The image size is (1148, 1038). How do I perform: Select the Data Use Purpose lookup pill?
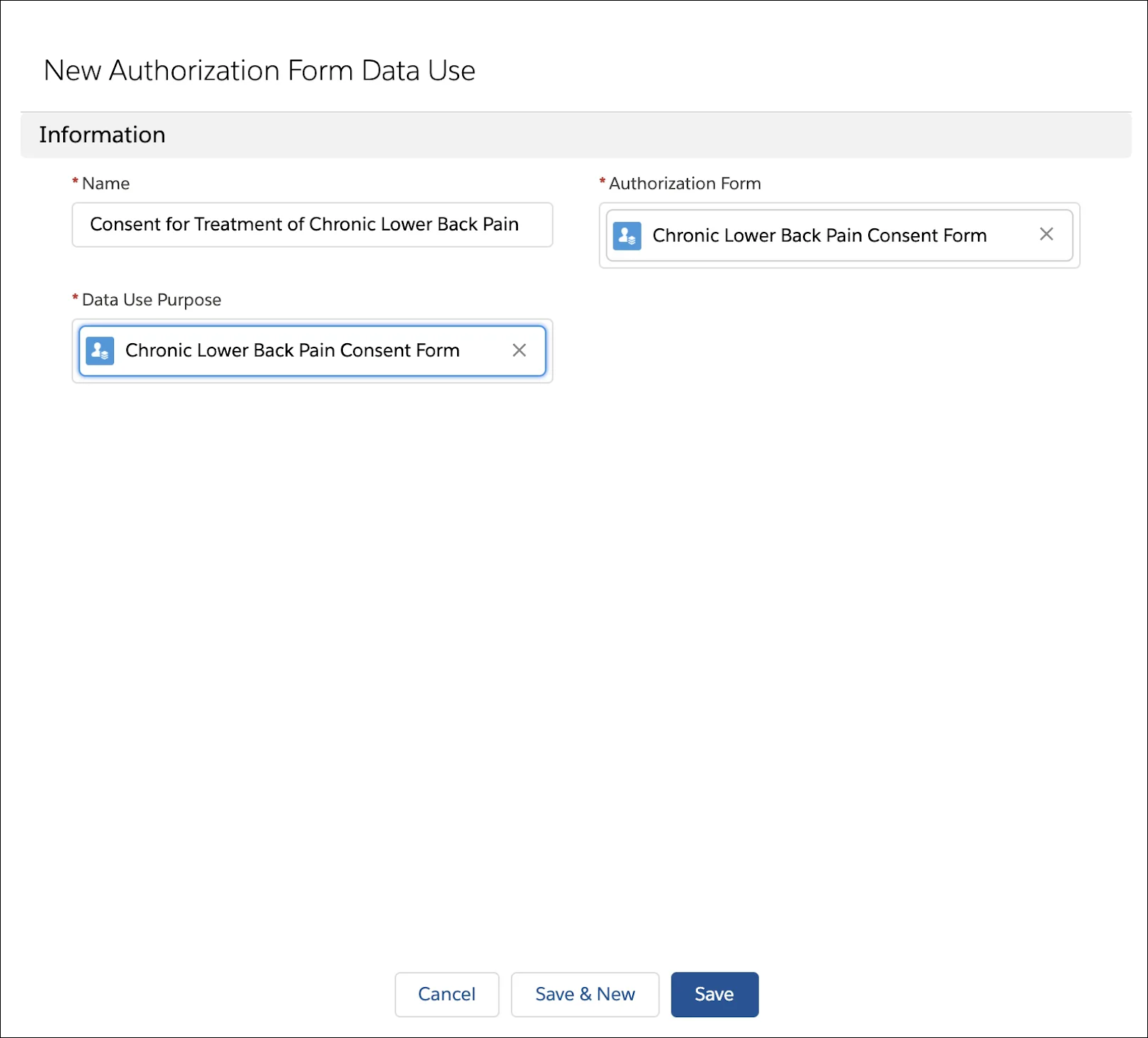pyautogui.click(x=292, y=351)
